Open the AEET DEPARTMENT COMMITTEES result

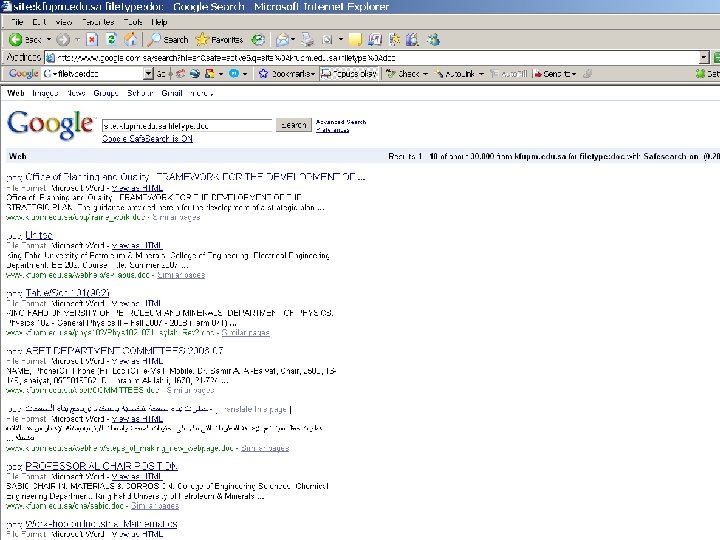pyautogui.click(x=124, y=351)
